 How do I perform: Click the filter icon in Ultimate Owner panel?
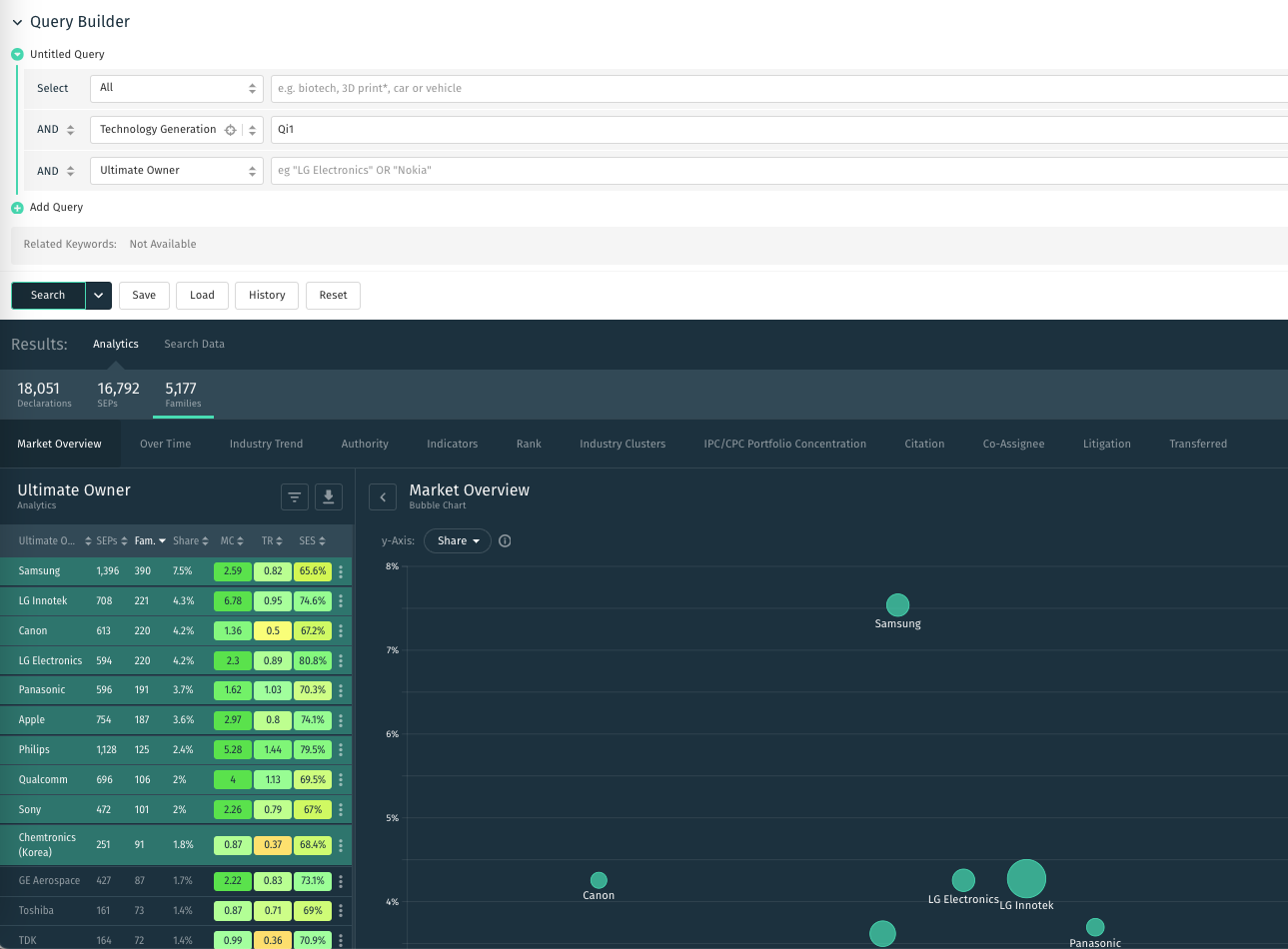click(295, 496)
